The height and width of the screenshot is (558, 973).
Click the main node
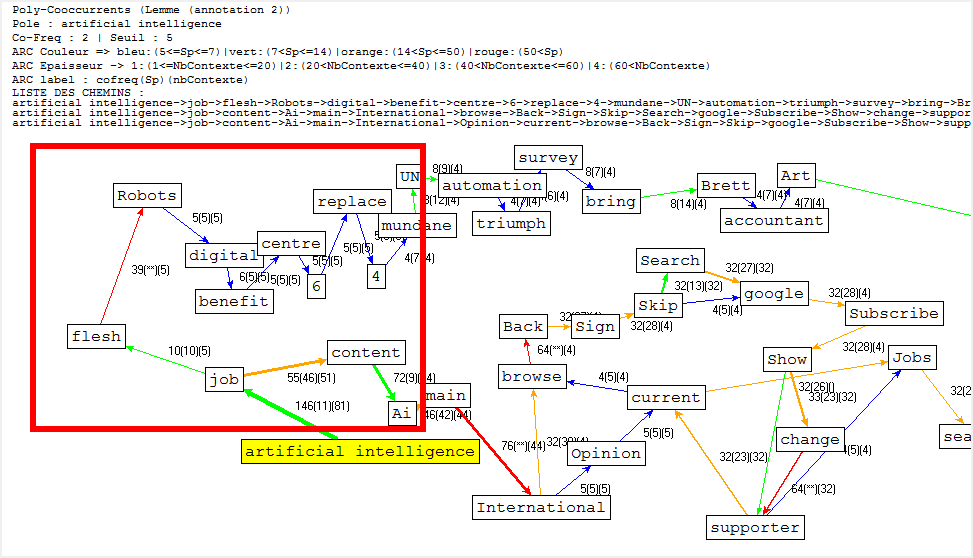(446, 395)
